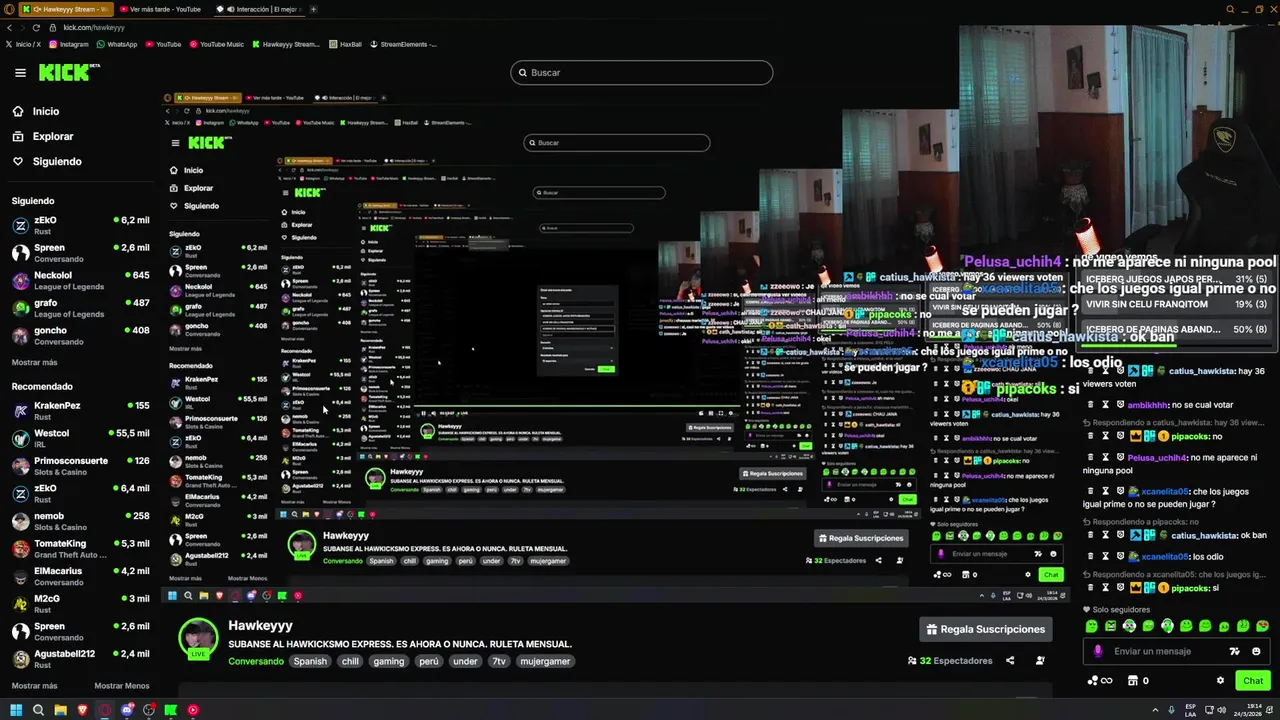Viewport: 1280px width, 720px height.
Task: Click the channel points infinity icon
Action: (x=1099, y=681)
